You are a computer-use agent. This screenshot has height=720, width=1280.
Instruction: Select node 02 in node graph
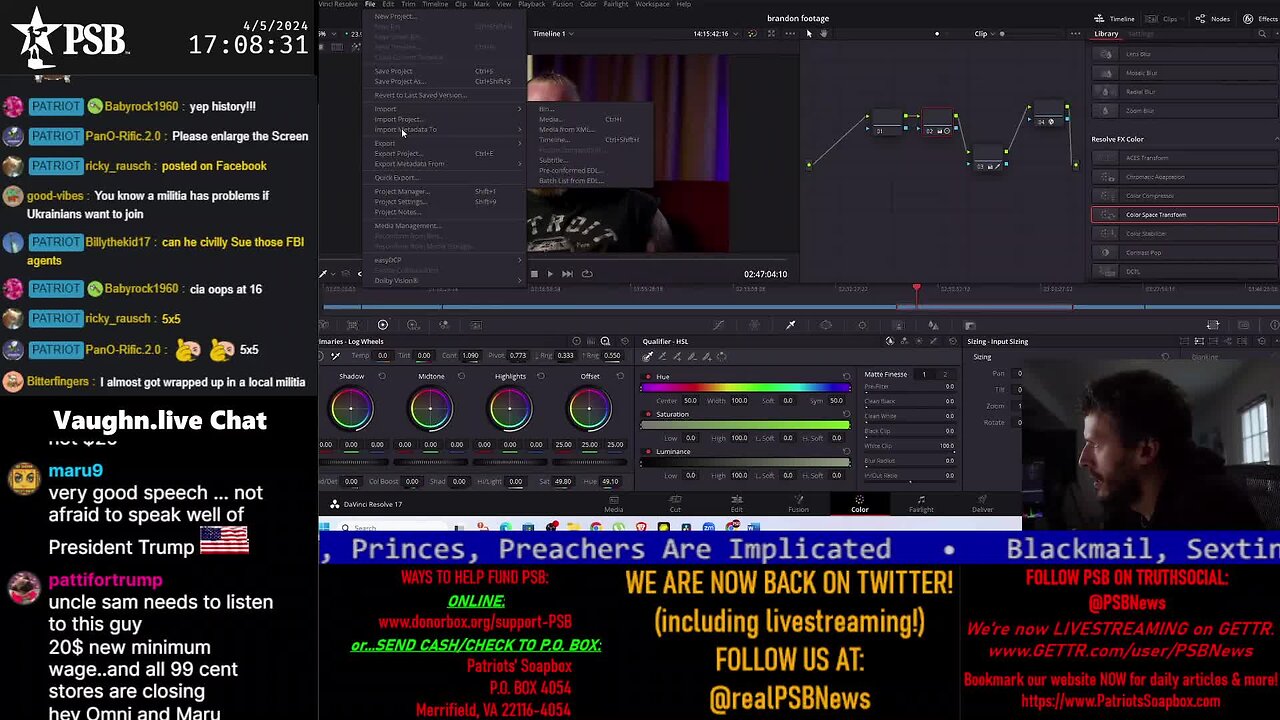coord(937,124)
